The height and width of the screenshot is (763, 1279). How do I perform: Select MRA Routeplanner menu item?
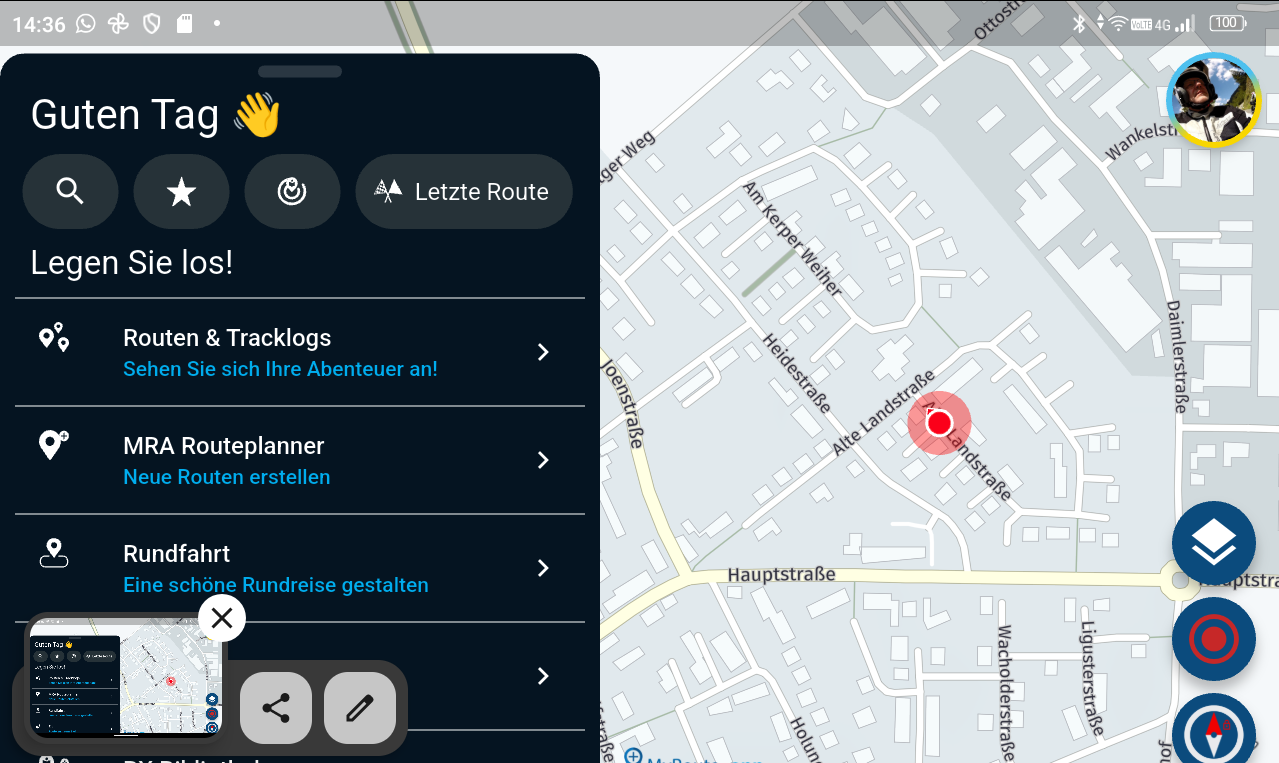coord(224,446)
